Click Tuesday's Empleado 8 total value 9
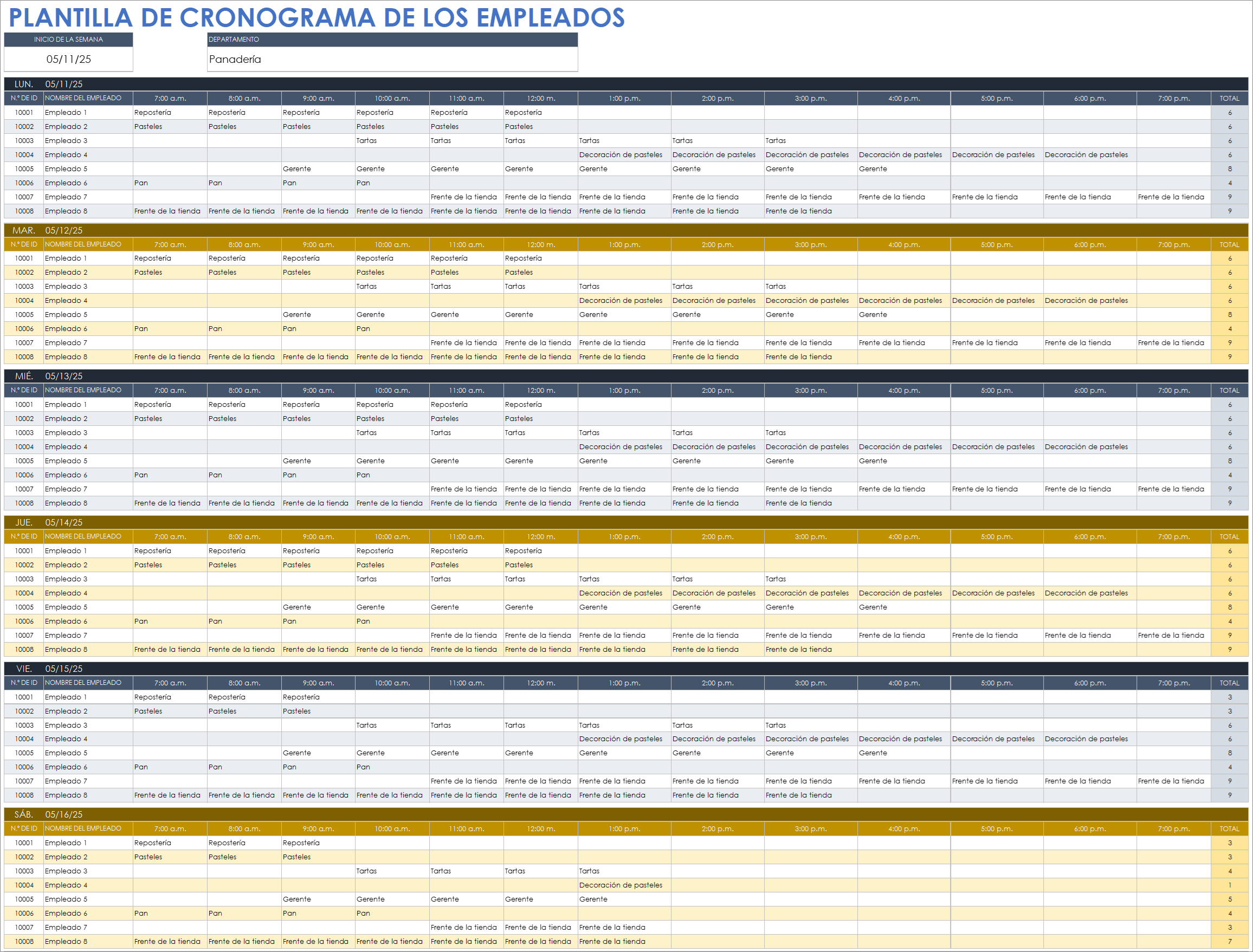 (x=1230, y=357)
